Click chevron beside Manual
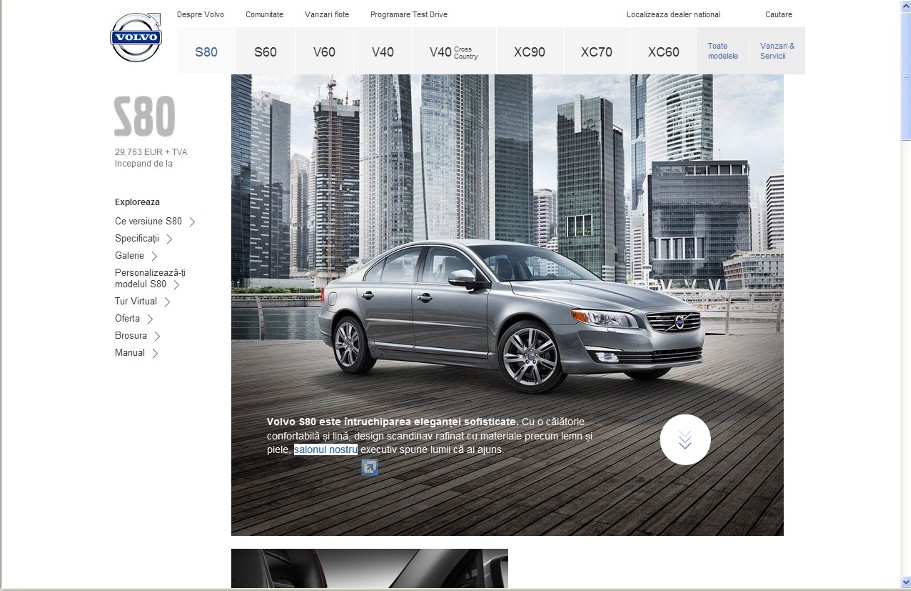The height and width of the screenshot is (591, 911). tap(155, 353)
